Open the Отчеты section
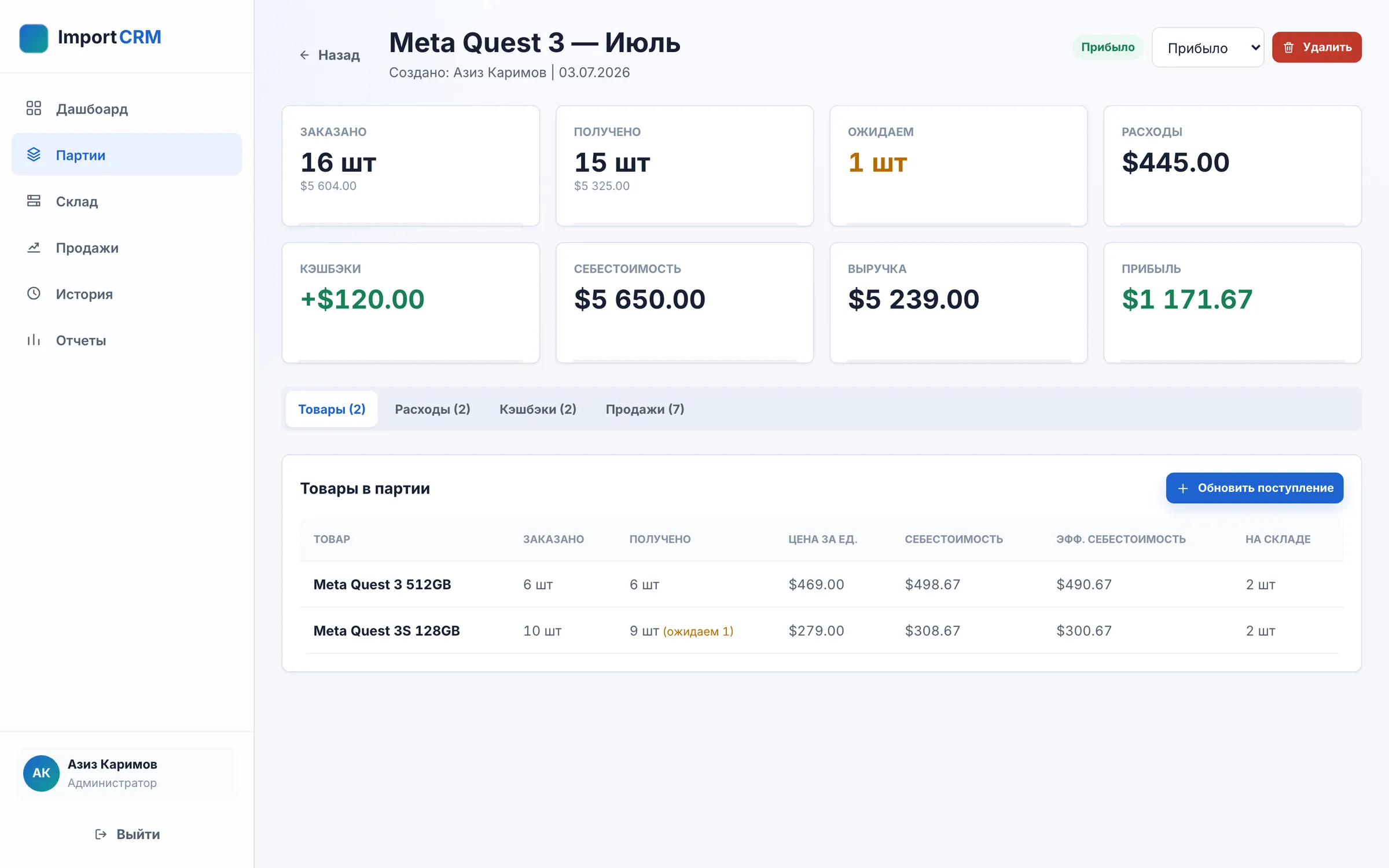The height and width of the screenshot is (868, 1389). 127,340
